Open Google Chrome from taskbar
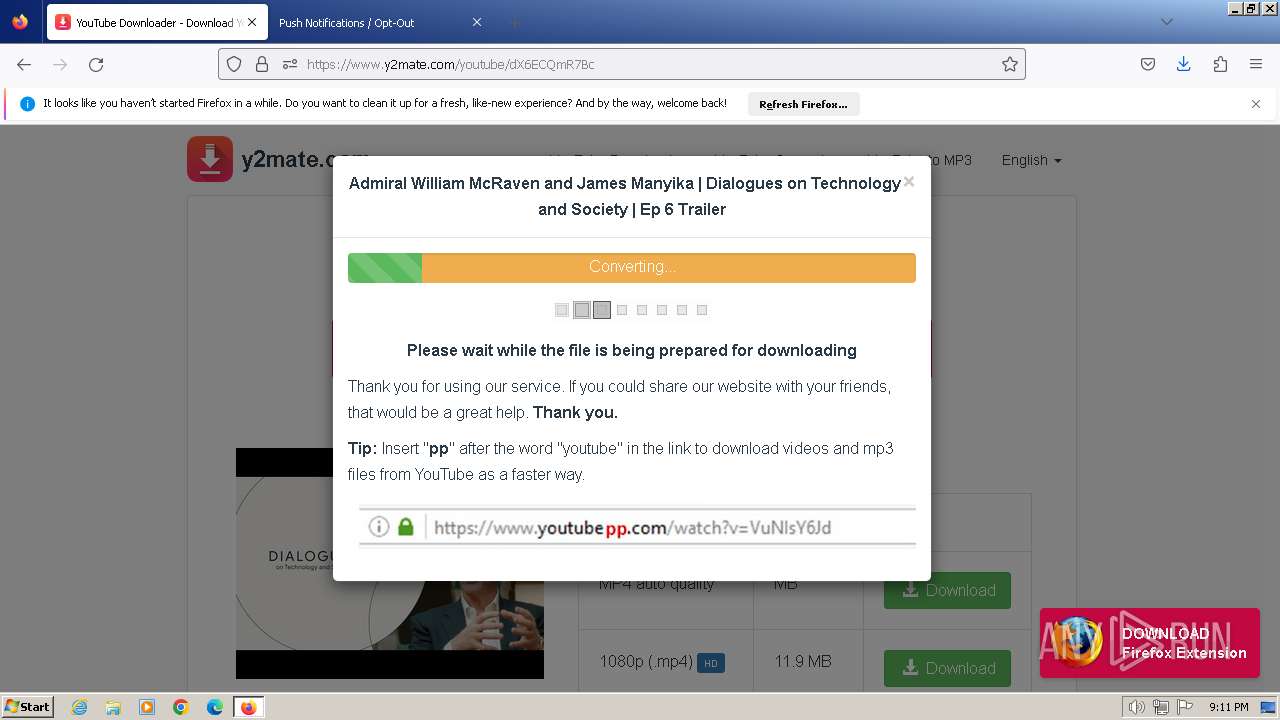 pyautogui.click(x=181, y=707)
